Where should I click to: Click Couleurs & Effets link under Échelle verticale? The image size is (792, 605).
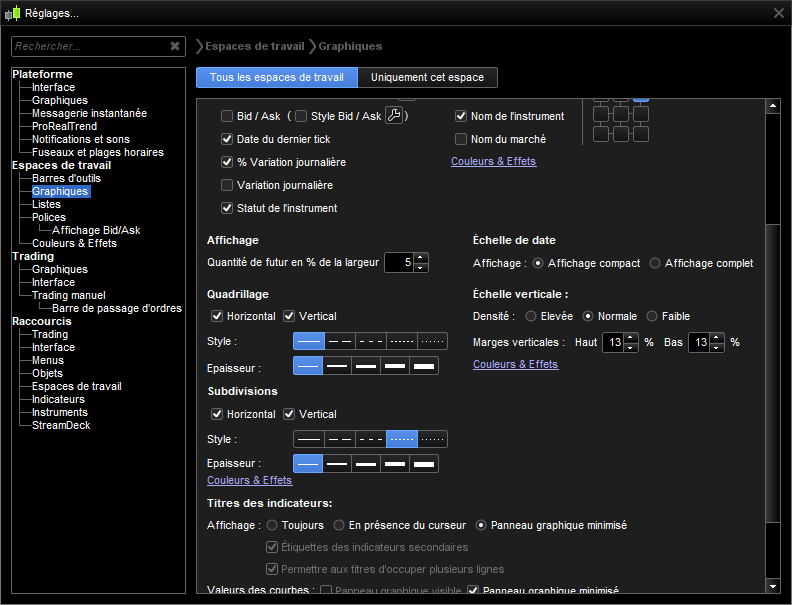[x=515, y=365]
